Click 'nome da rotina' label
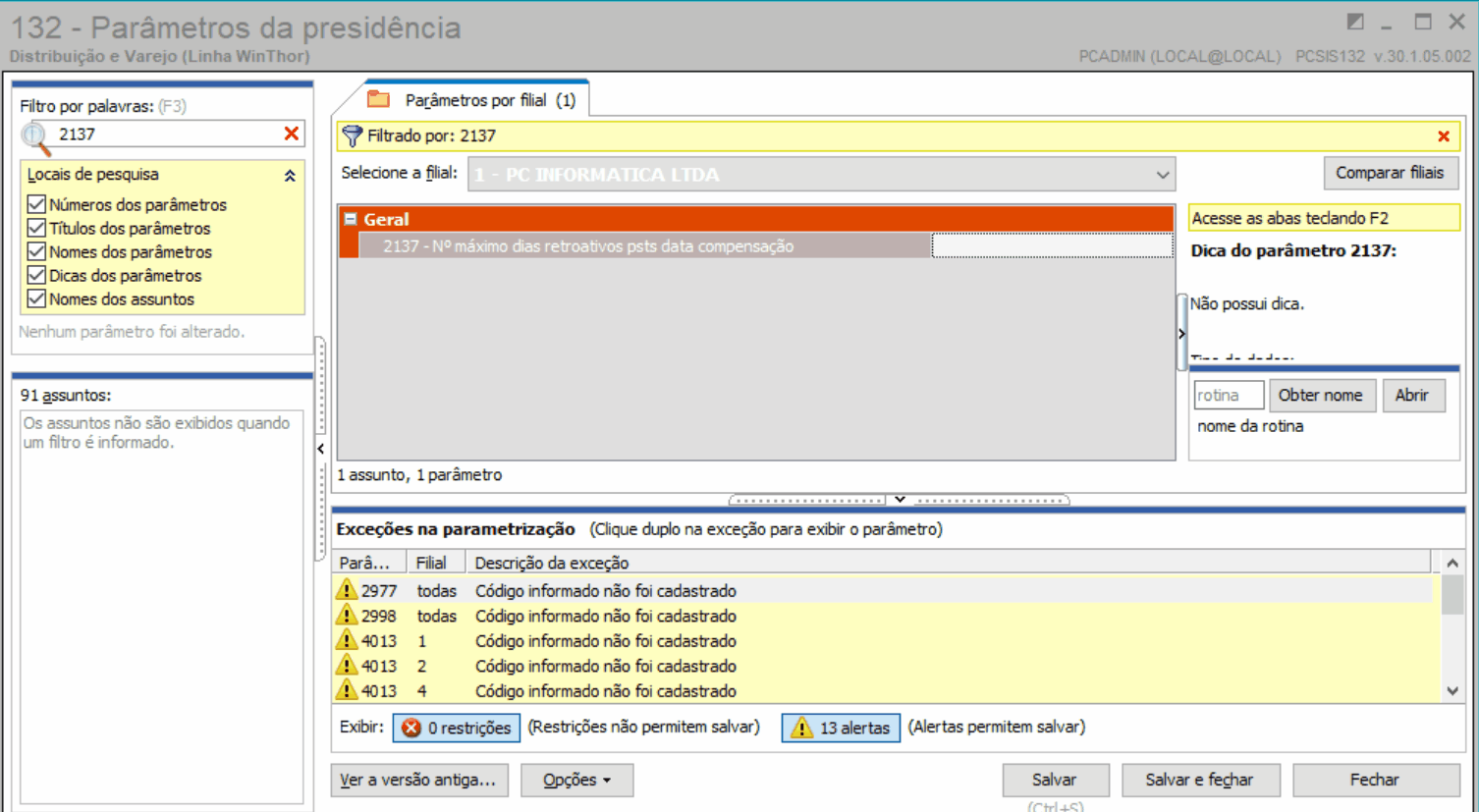The image size is (1479, 812). [x=1250, y=426]
